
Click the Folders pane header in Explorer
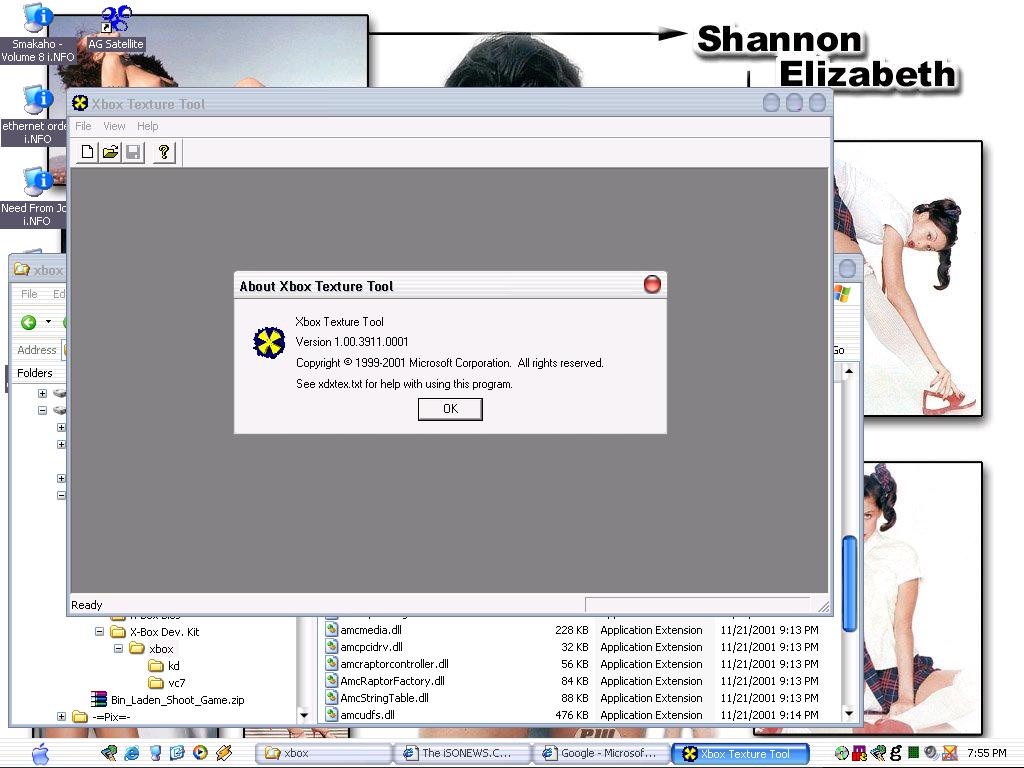click(35, 373)
